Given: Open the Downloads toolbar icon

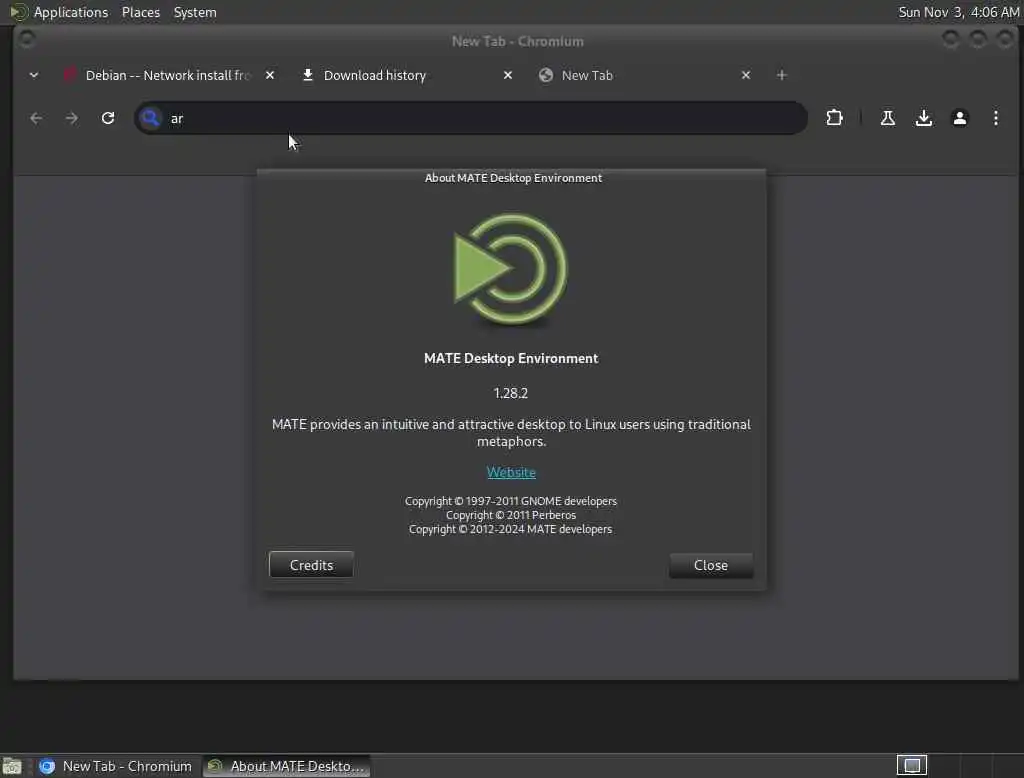Looking at the screenshot, I should pyautogui.click(x=923, y=118).
